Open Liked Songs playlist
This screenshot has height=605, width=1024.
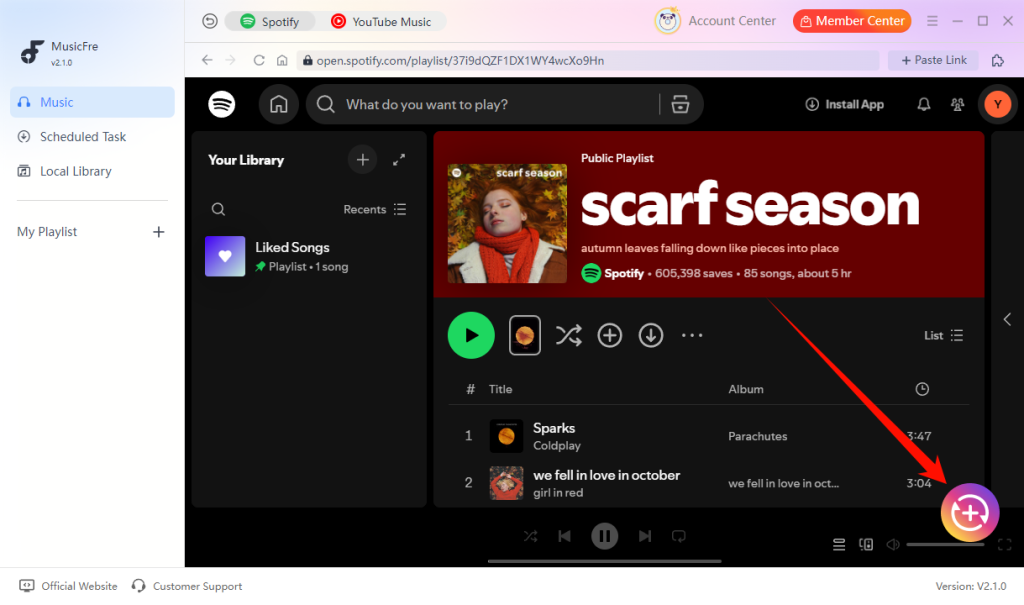point(308,256)
